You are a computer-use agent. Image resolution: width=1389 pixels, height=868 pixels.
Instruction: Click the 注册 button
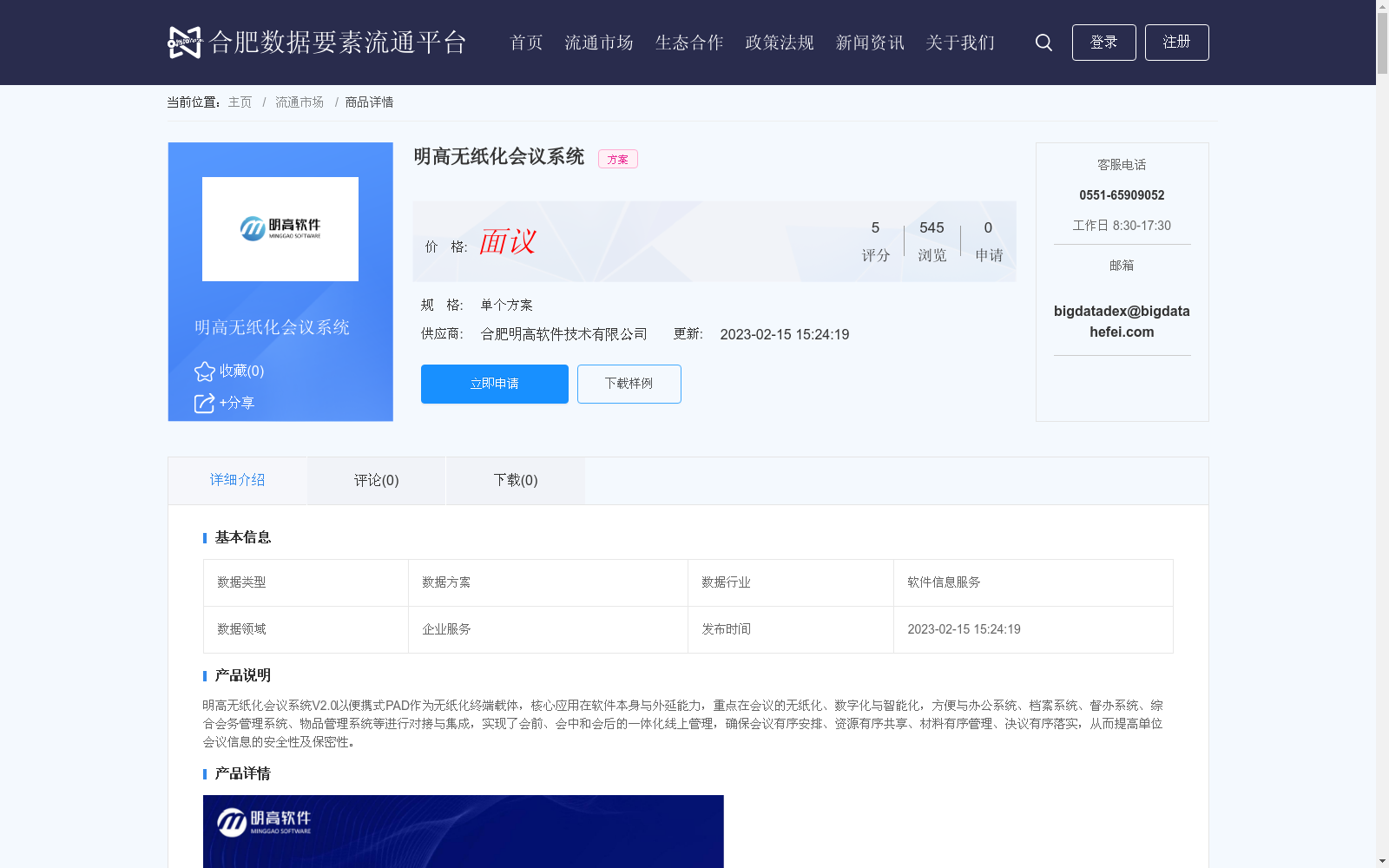click(1176, 43)
